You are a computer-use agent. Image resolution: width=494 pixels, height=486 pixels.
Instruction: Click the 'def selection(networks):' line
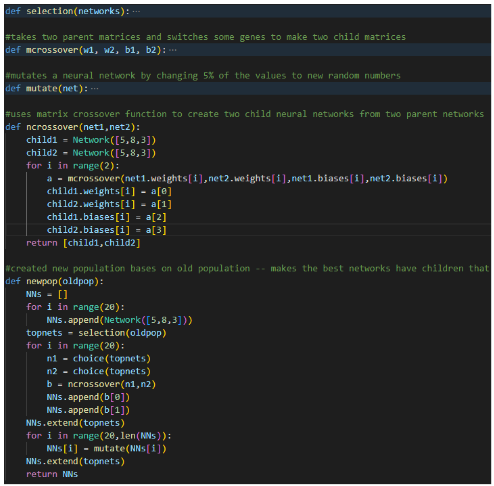point(67,11)
